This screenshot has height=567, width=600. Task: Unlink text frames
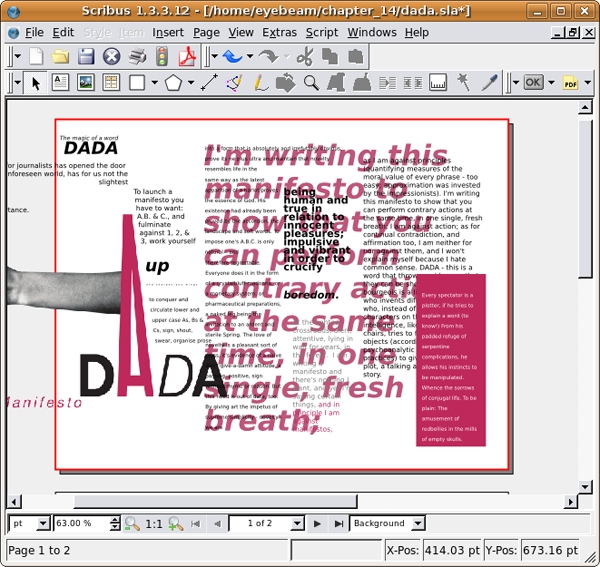[412, 83]
